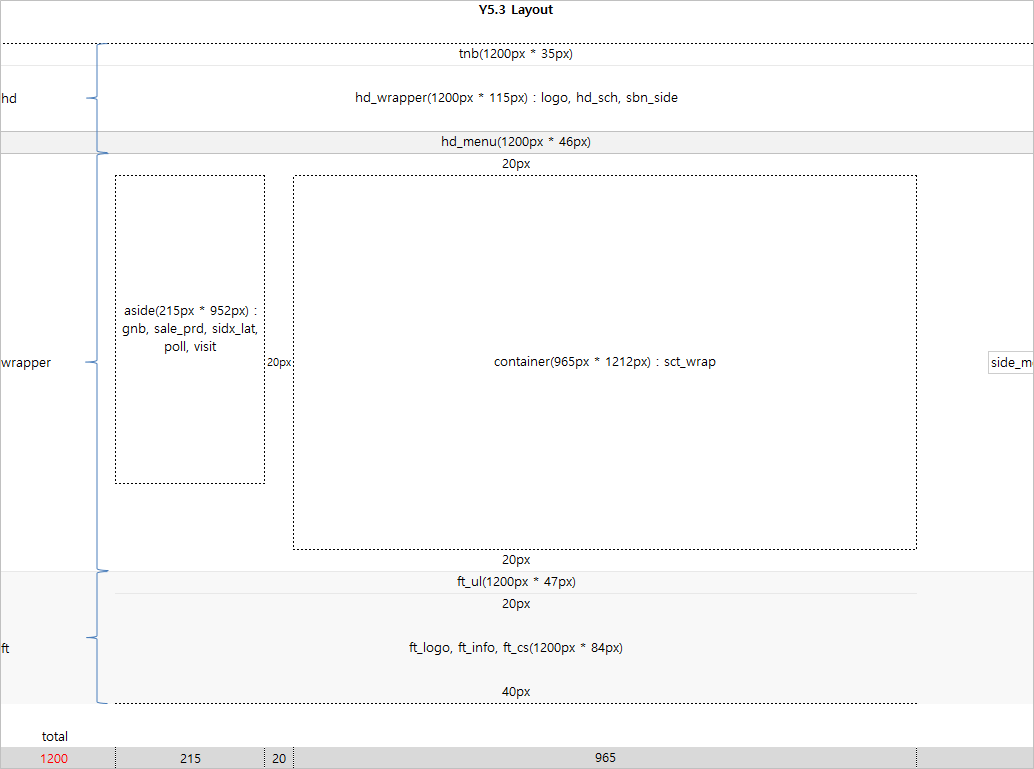Select the total label cell
The width and height of the screenshot is (1034, 769).
(55, 737)
